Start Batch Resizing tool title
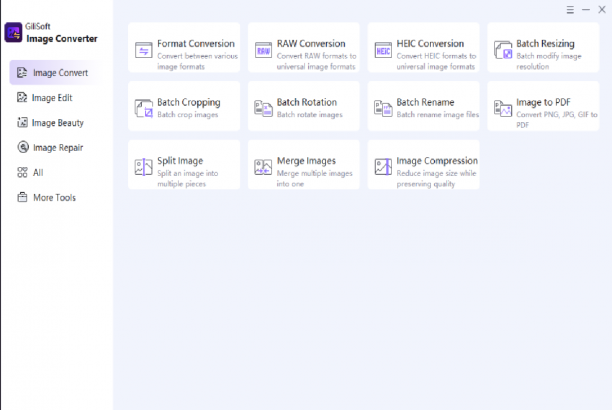The width and height of the screenshot is (612, 410). coord(545,44)
